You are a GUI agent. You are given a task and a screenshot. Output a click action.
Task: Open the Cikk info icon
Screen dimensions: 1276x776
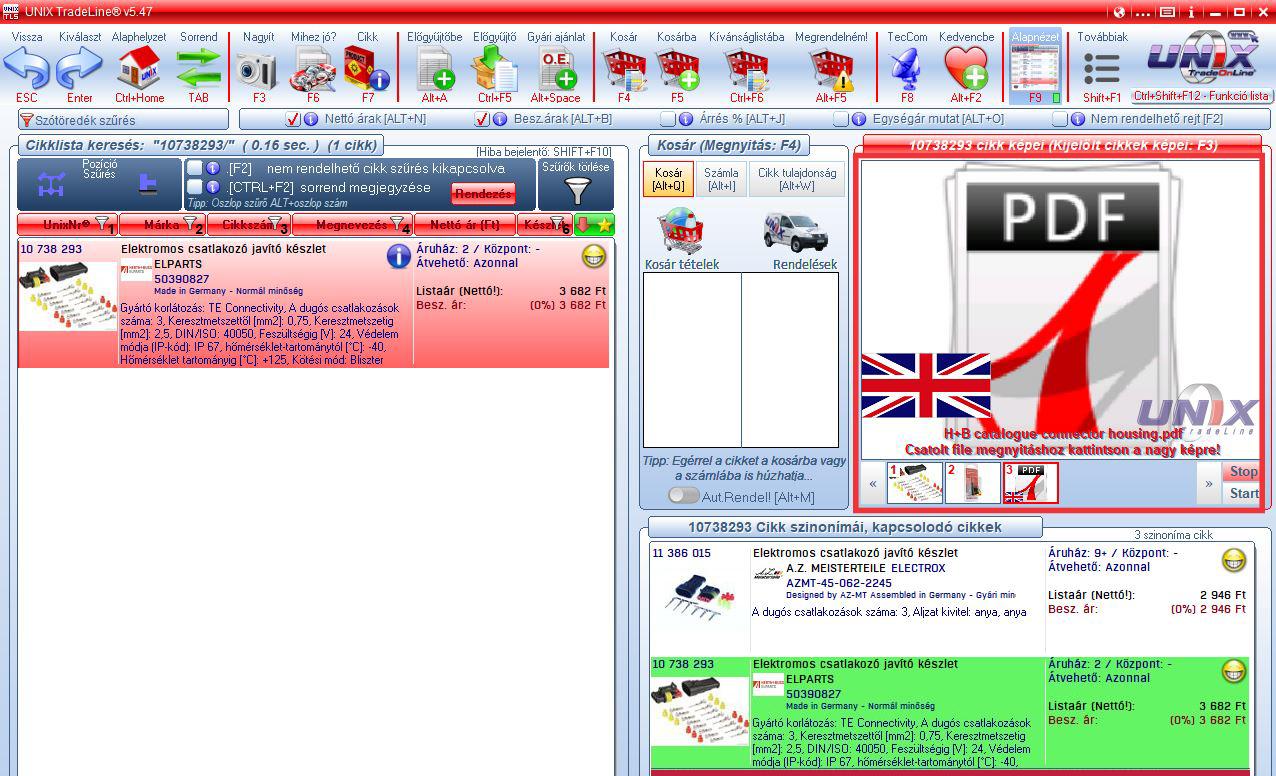367,68
